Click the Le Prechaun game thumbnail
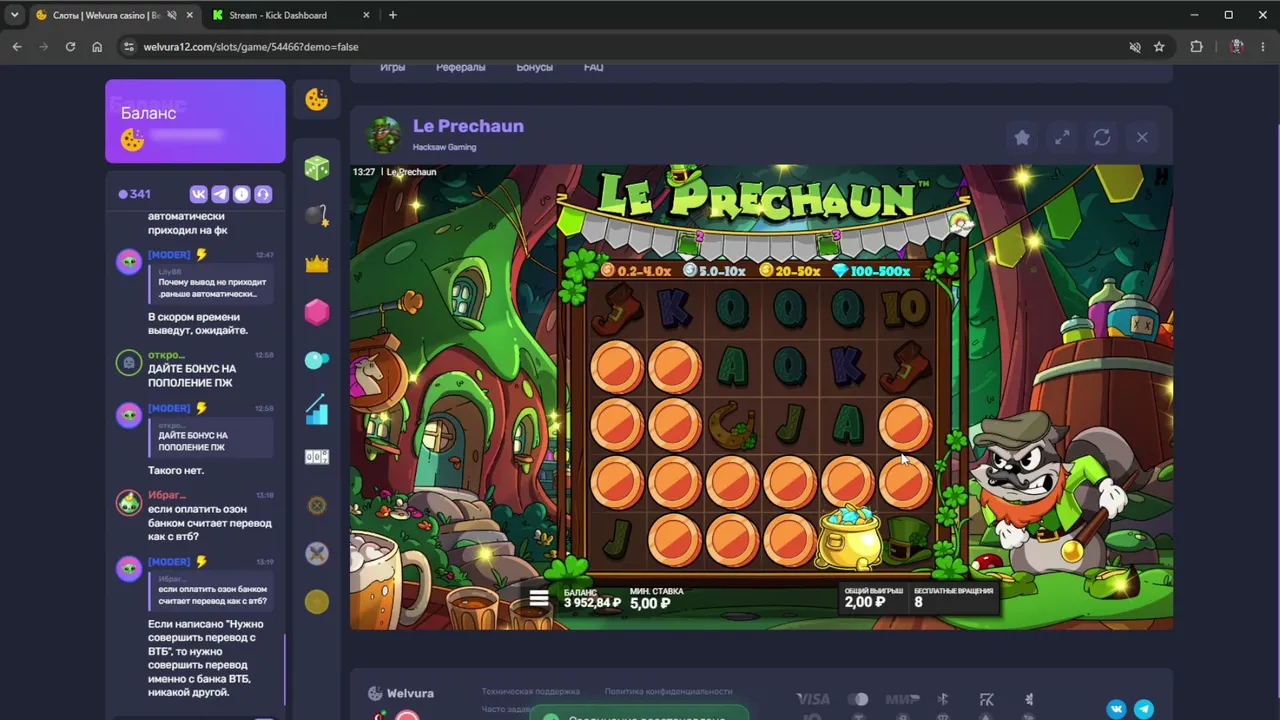1280x720 pixels. [x=384, y=135]
